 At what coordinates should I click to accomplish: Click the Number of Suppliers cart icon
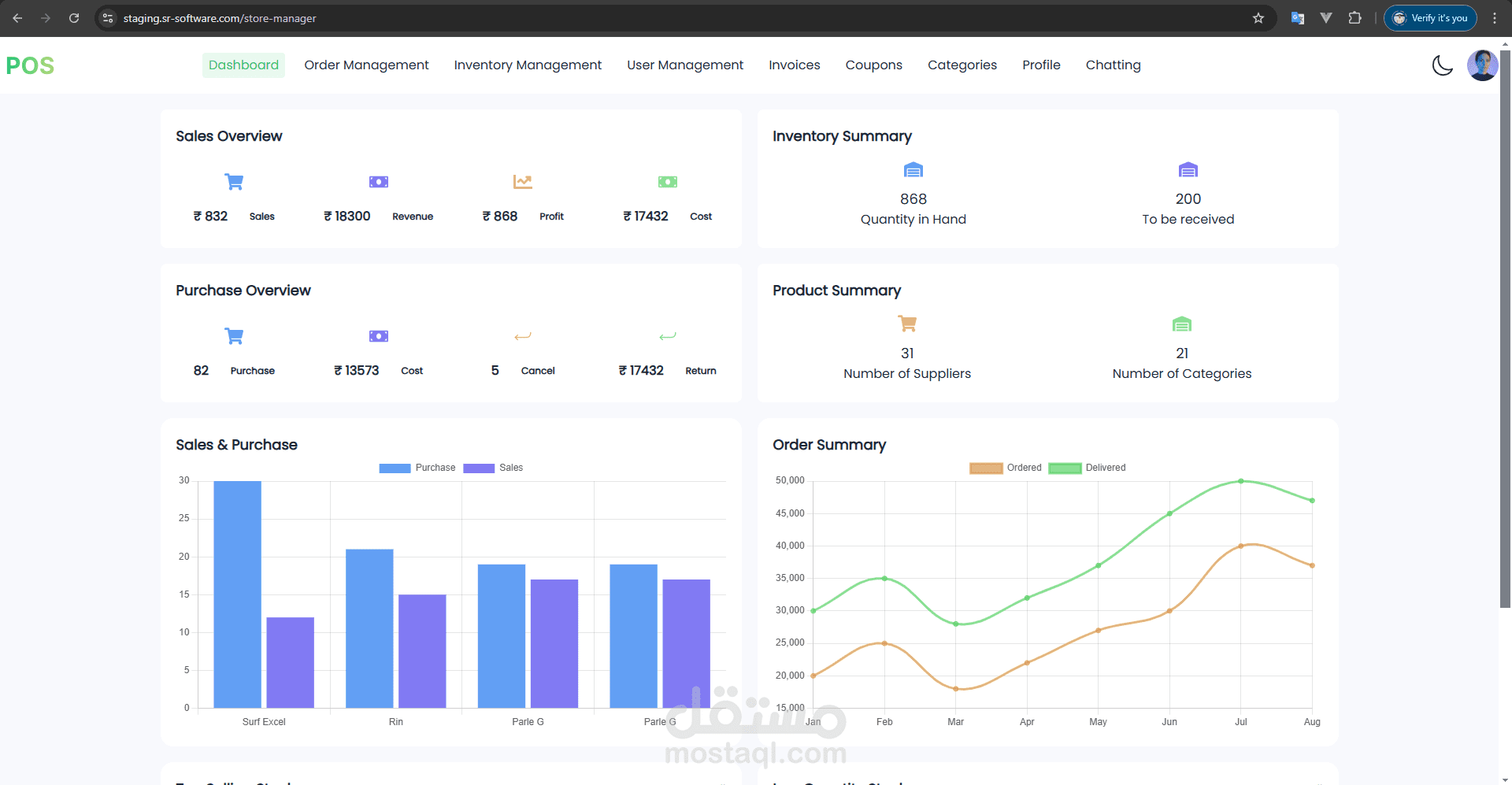pyautogui.click(x=907, y=324)
